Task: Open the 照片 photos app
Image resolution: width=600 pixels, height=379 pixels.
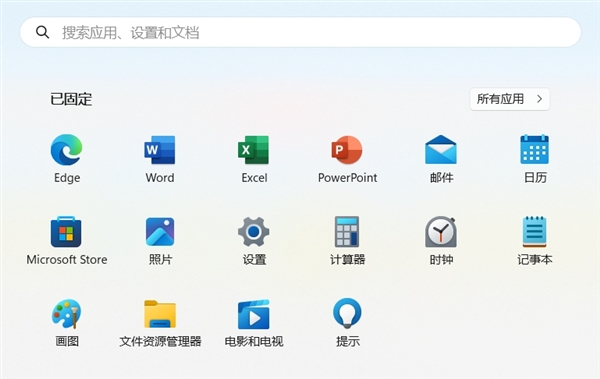Action: pyautogui.click(x=160, y=232)
